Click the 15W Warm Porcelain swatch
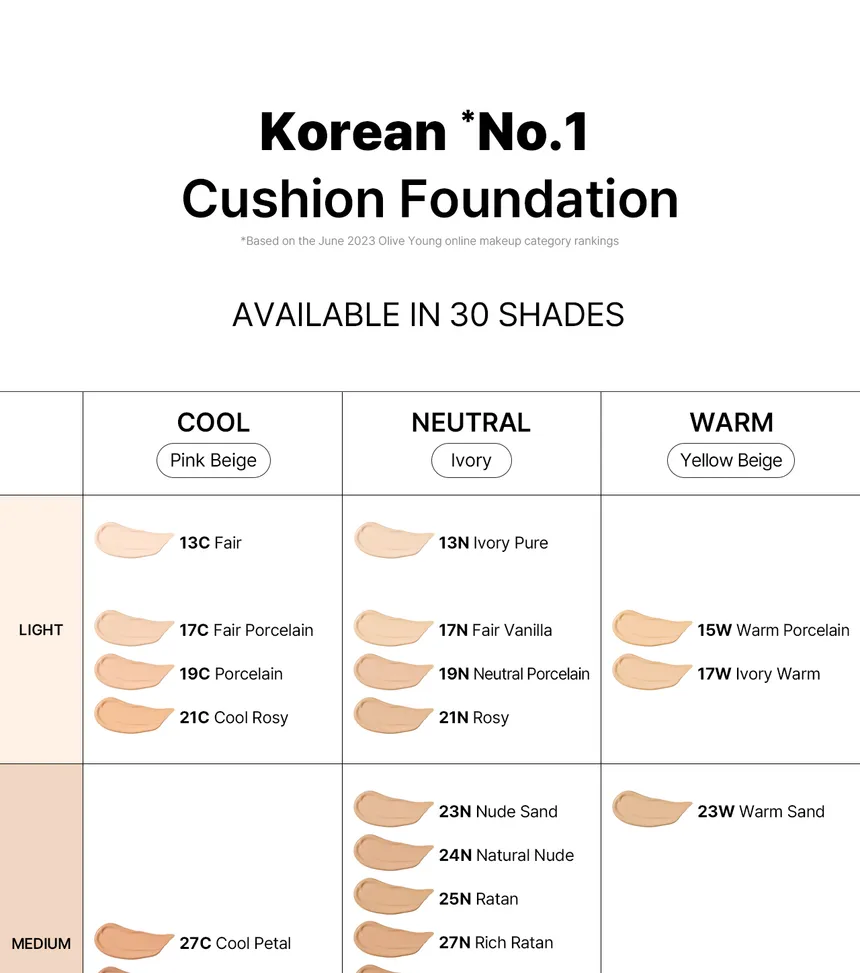The height and width of the screenshot is (973, 860). click(651, 628)
